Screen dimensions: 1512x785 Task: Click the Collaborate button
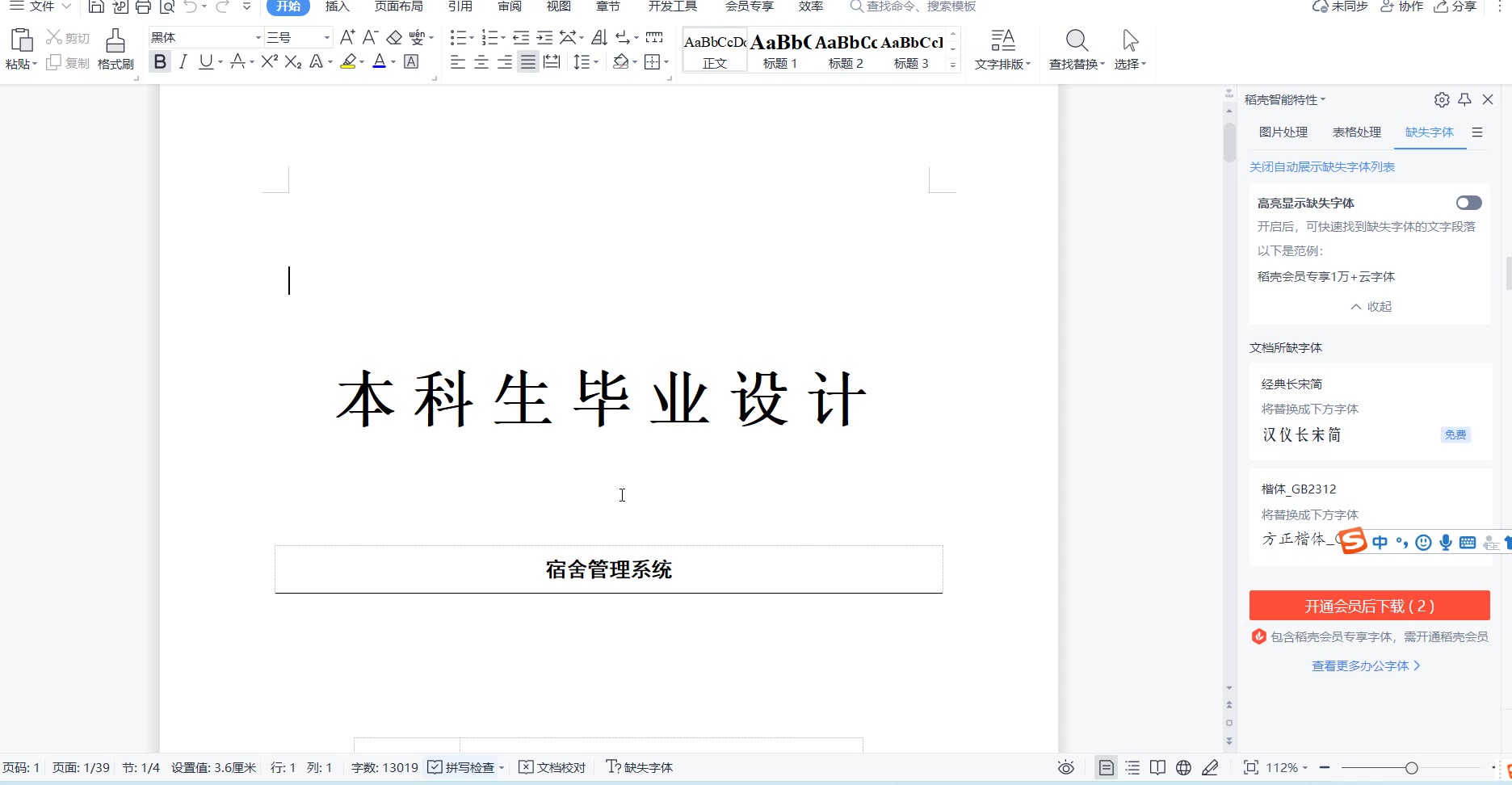pos(1401,6)
